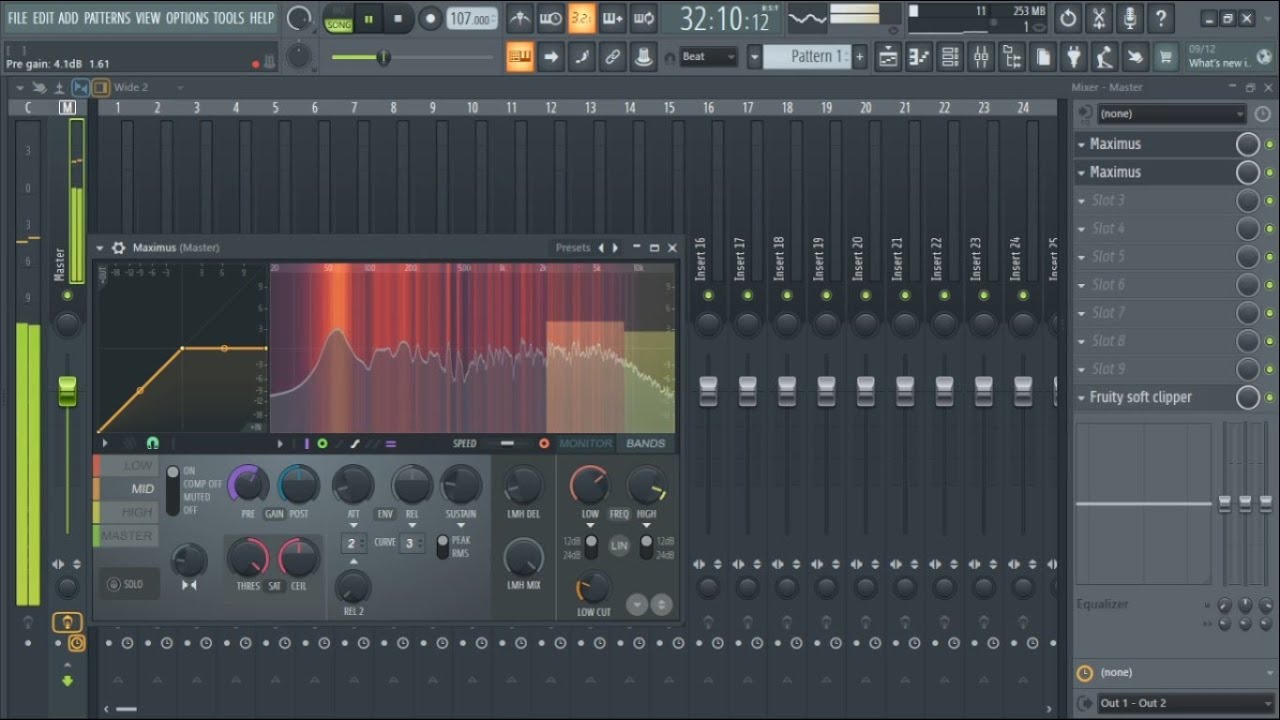This screenshot has height=720, width=1280.
Task: Select the MASTER band in Maximus
Action: pos(125,536)
